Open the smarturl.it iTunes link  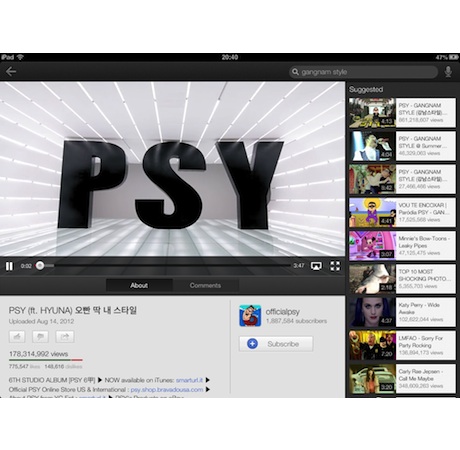[x=189, y=380]
